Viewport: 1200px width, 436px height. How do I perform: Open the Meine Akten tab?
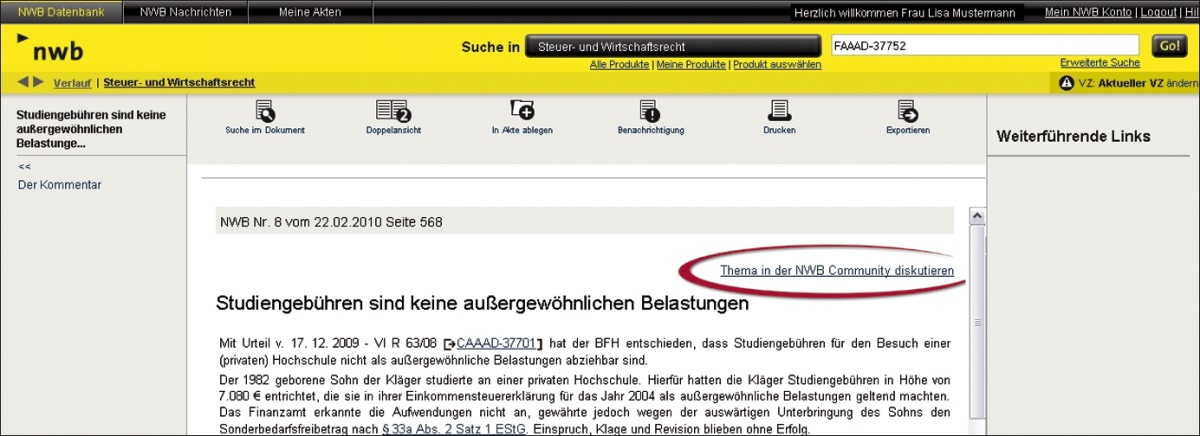coord(309,12)
